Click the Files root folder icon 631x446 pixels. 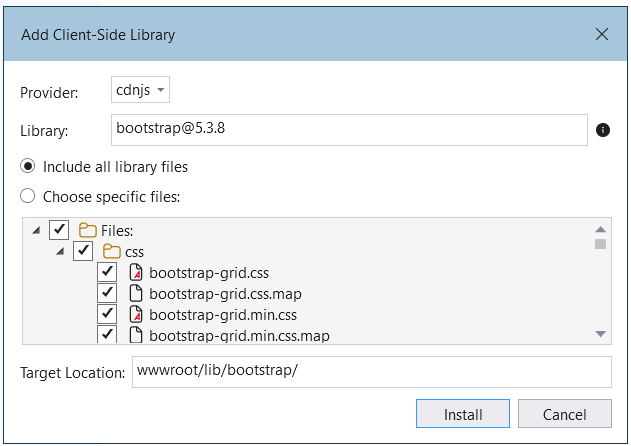87,230
